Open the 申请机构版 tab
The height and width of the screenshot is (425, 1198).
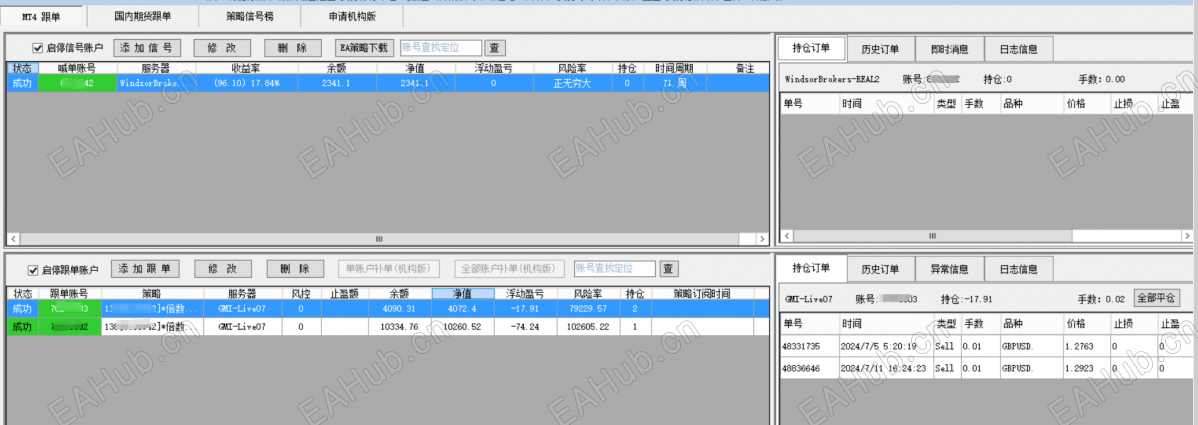tap(351, 15)
